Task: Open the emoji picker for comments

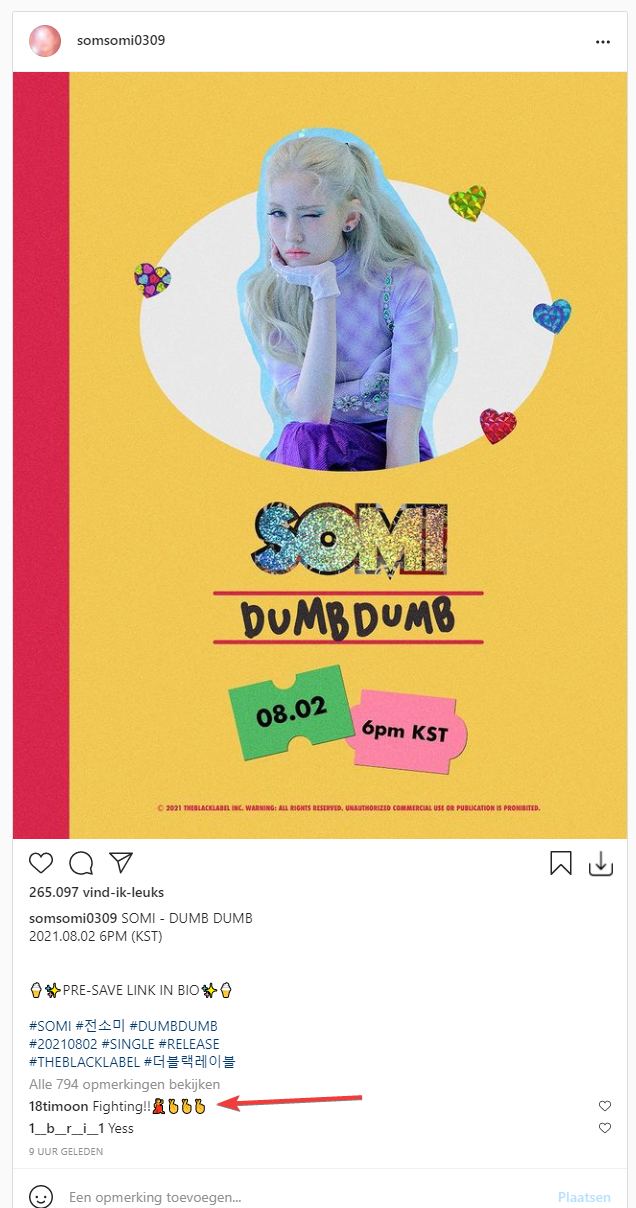Action: coord(41,1196)
